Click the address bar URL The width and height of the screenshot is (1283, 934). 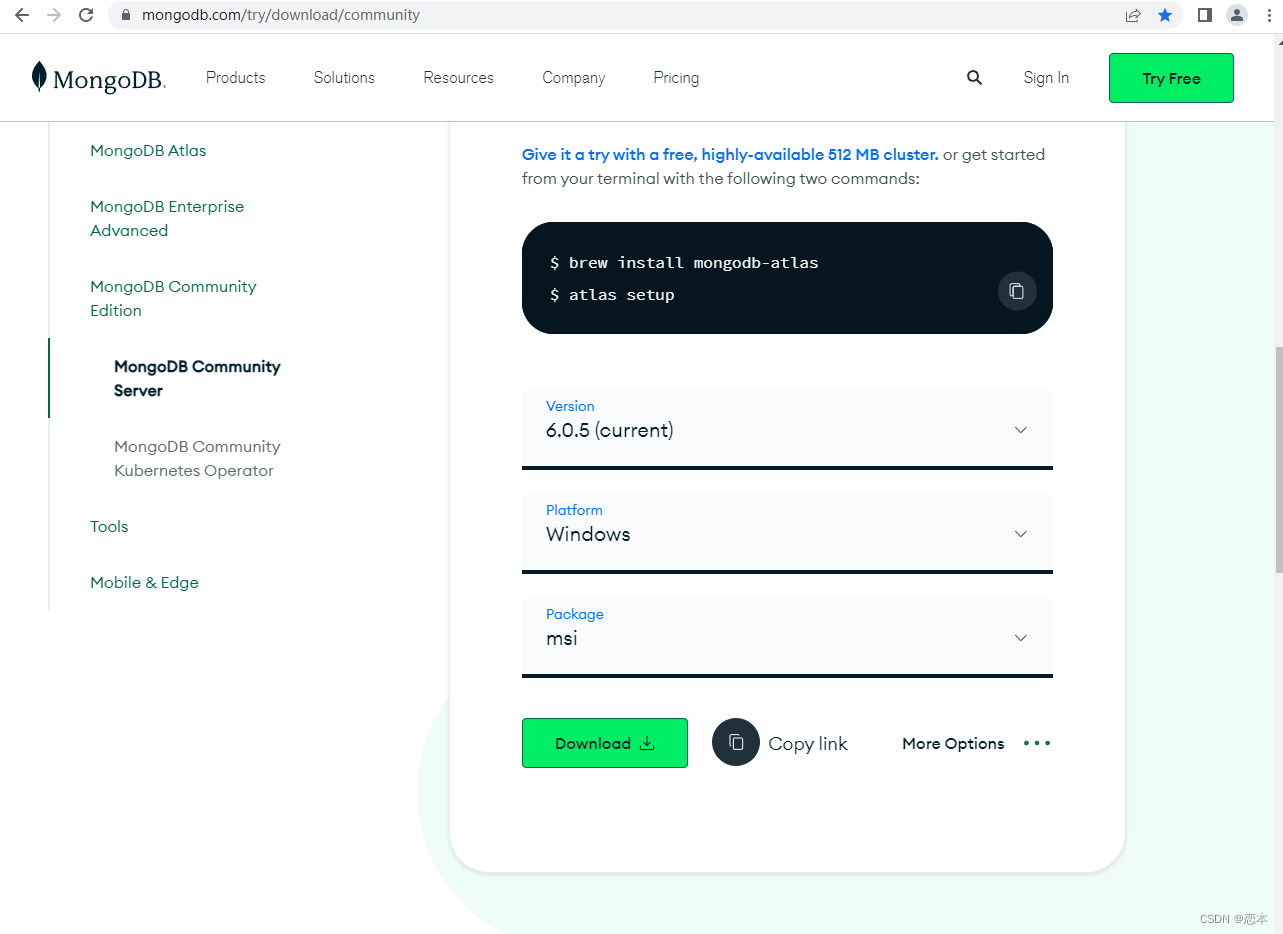(x=281, y=15)
